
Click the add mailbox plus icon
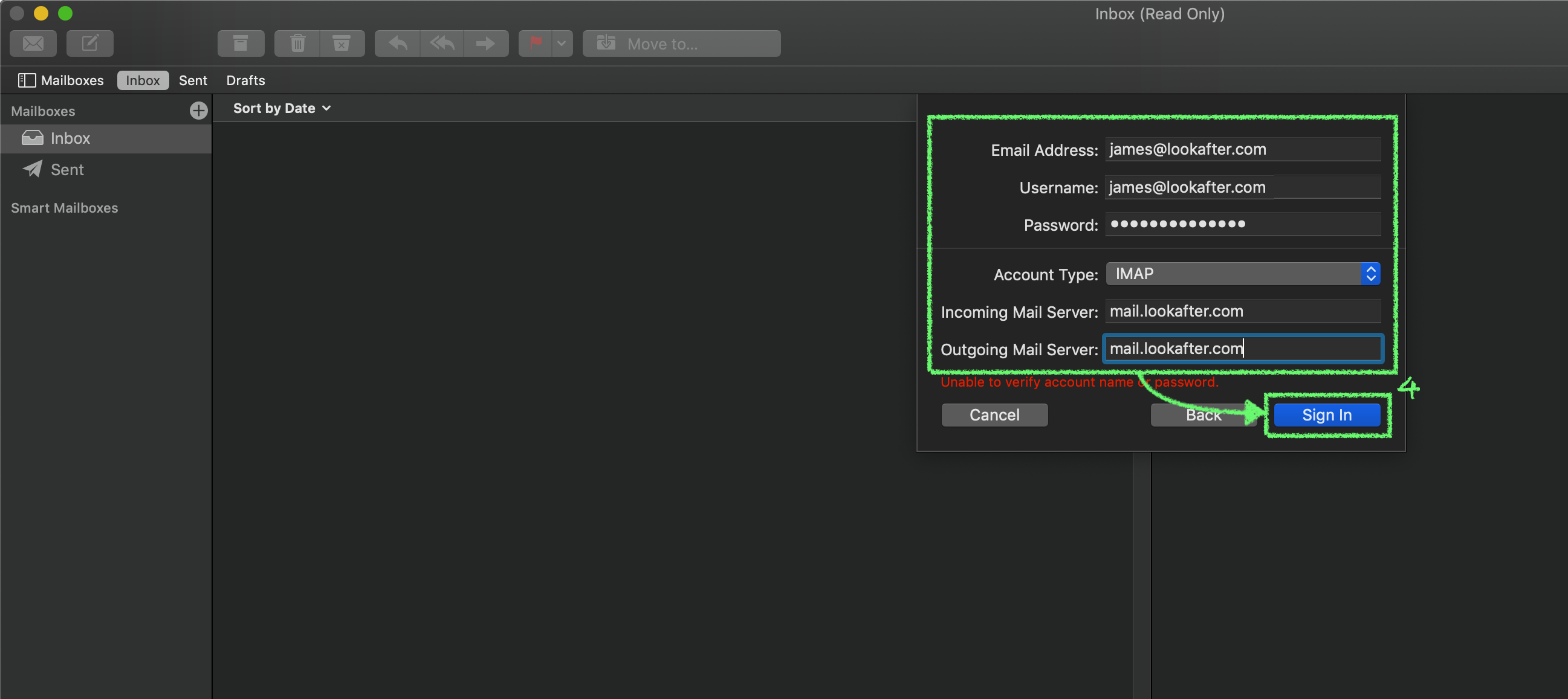[198, 111]
